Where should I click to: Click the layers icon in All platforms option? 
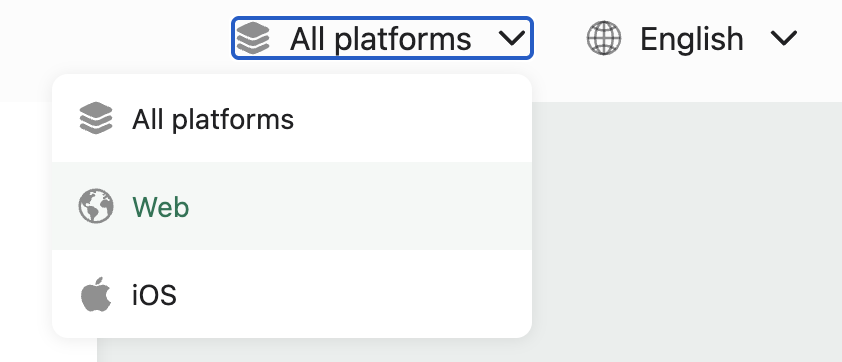pos(96,118)
